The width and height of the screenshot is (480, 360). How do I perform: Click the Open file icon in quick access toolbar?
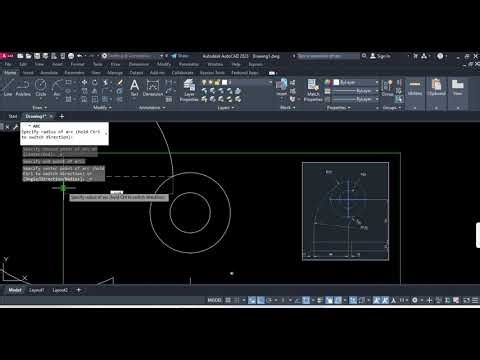pos(29,56)
